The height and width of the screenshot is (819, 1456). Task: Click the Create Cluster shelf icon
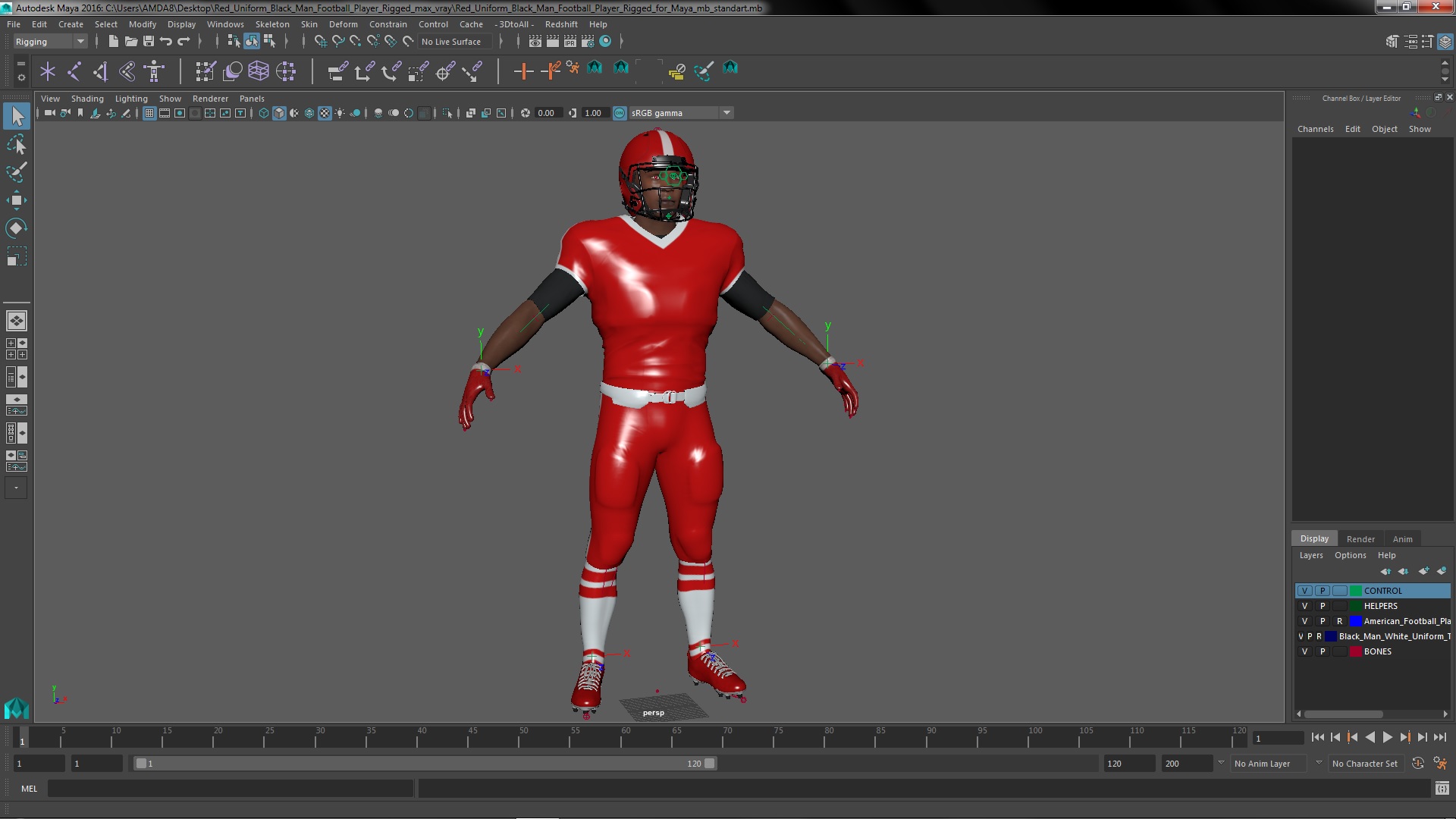point(285,71)
